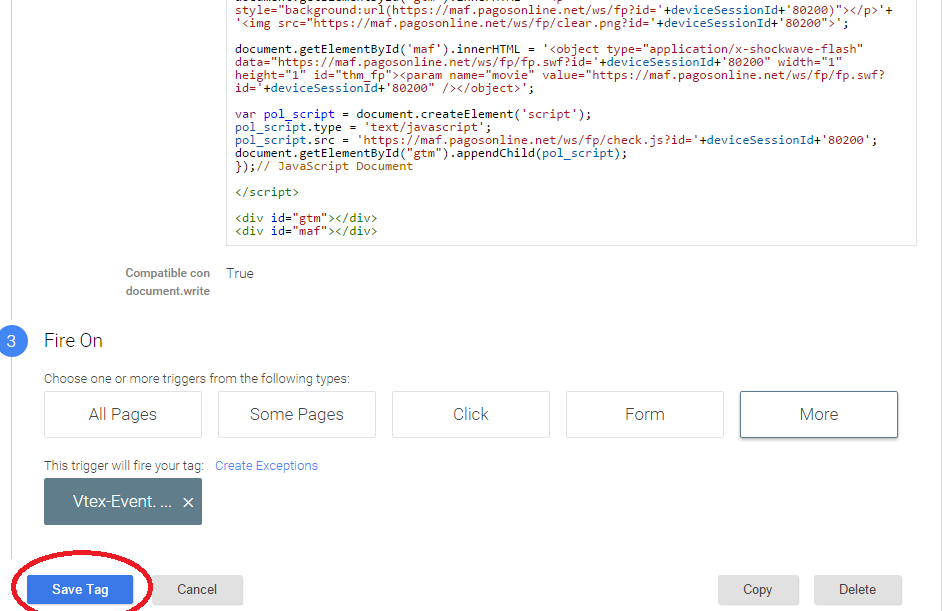
Task: Copy this tag
Action: [758, 589]
